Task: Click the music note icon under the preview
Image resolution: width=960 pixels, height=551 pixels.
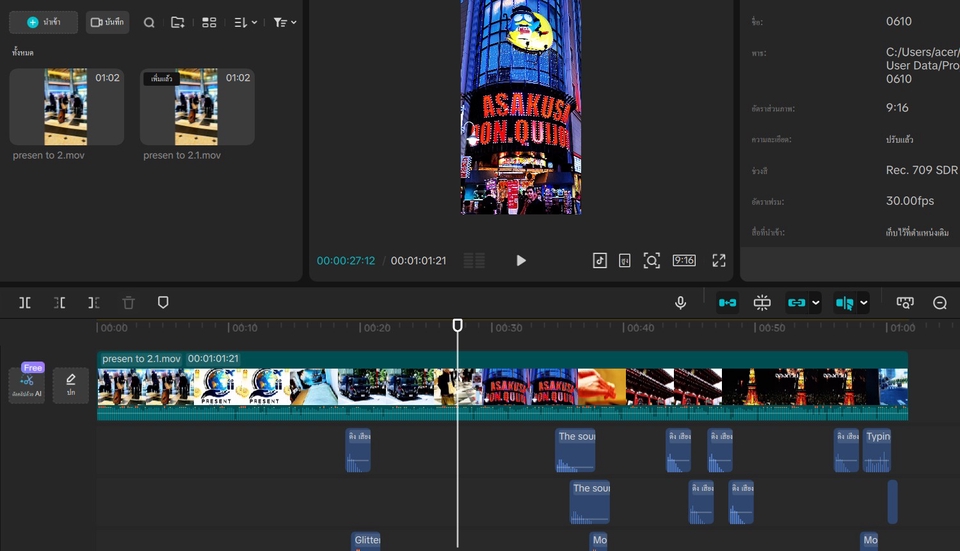Action: click(x=599, y=261)
